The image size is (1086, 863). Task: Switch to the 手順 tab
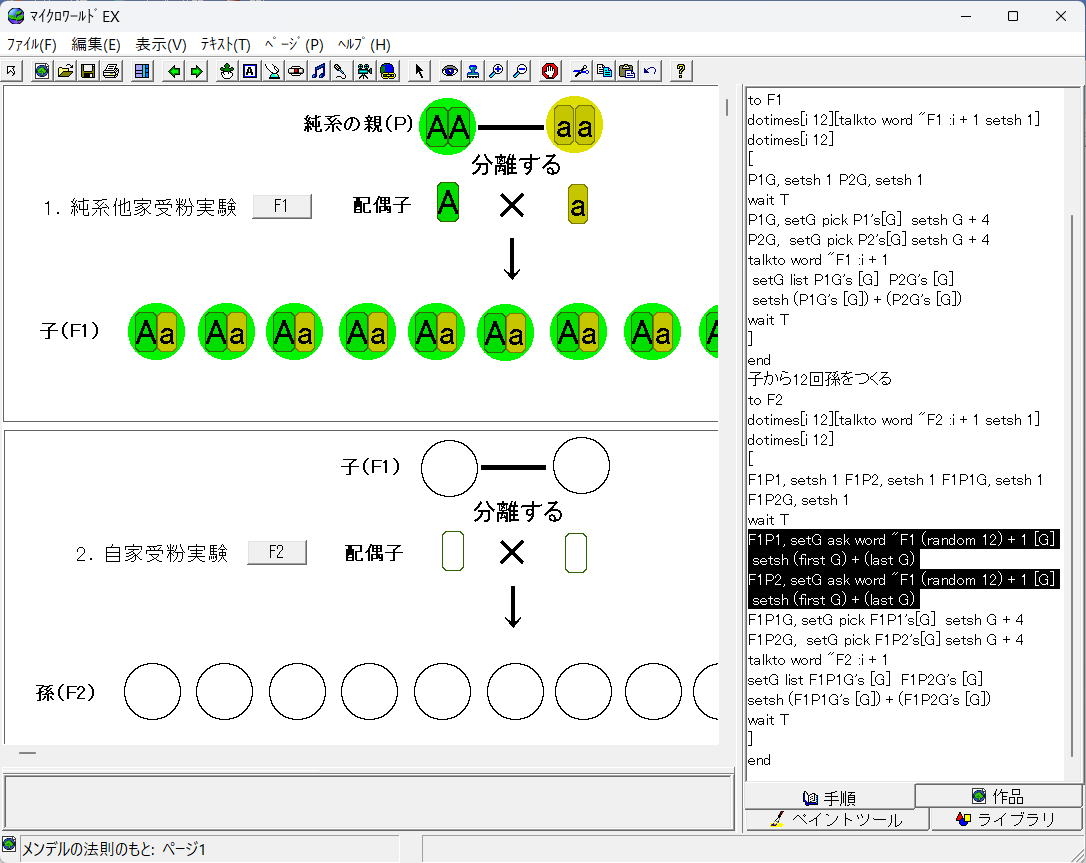coord(830,798)
